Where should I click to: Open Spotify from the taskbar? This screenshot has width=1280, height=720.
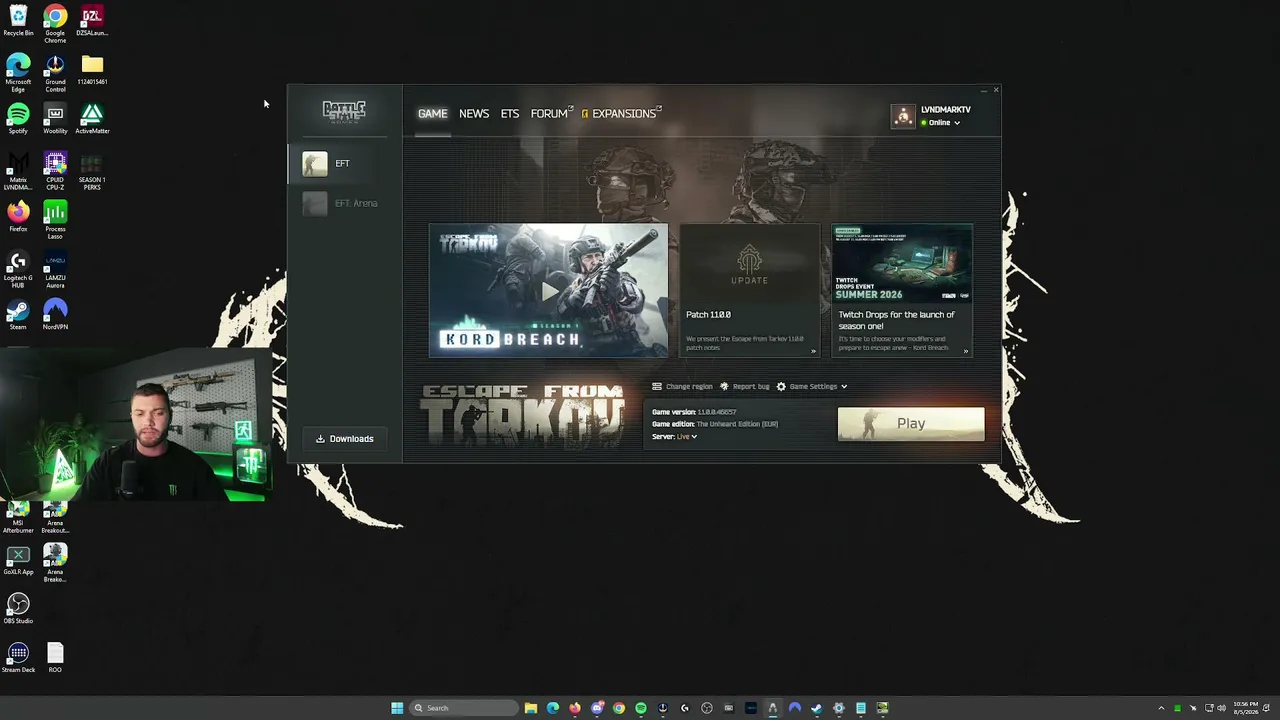pyautogui.click(x=641, y=708)
